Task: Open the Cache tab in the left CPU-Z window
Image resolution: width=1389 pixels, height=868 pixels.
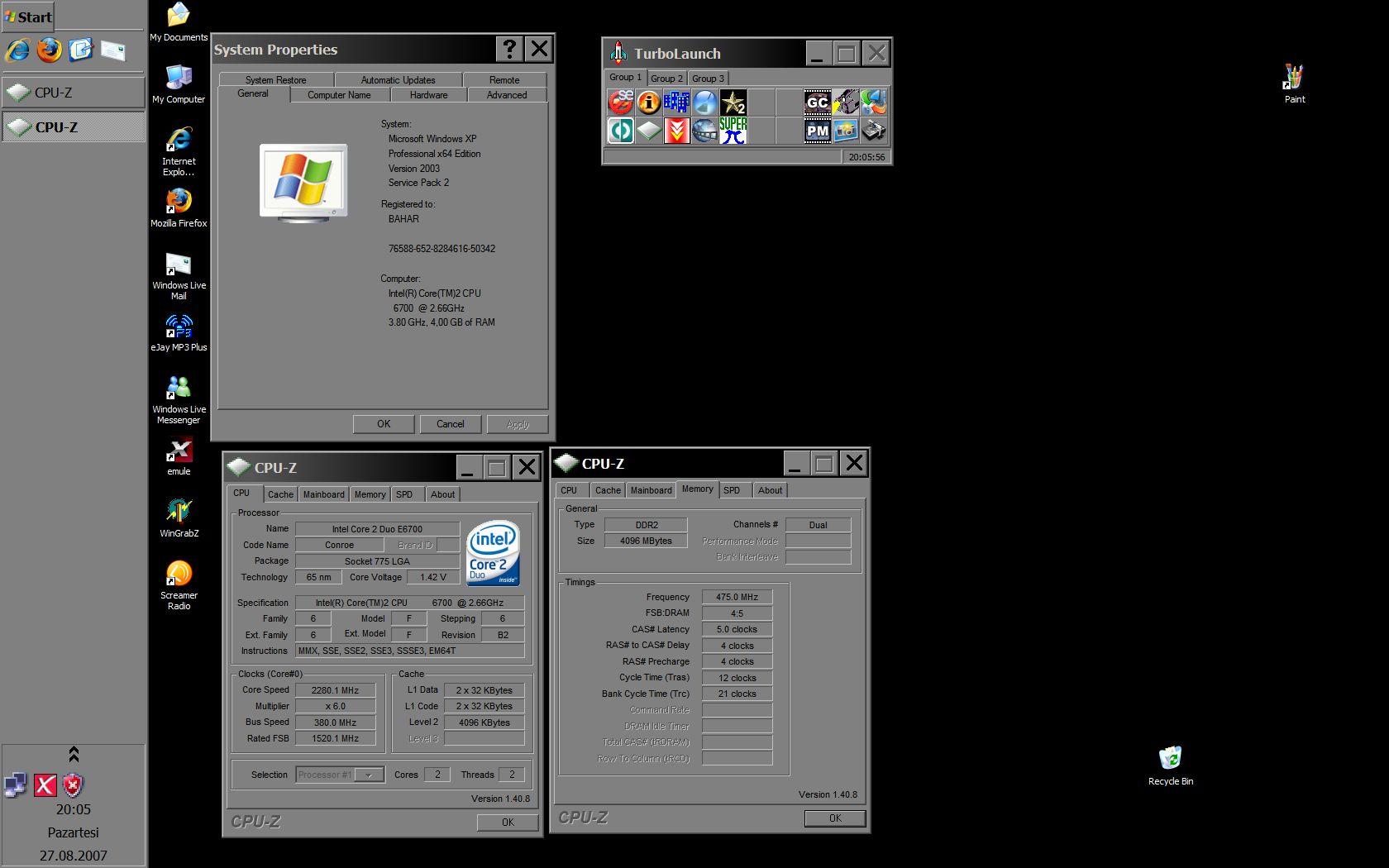Action: (x=280, y=494)
